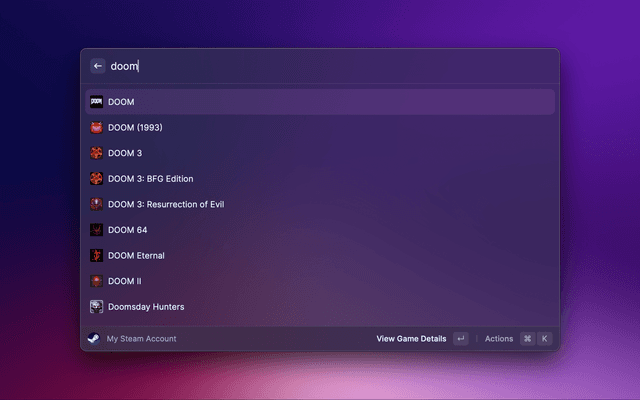The width and height of the screenshot is (640, 400).
Task: Click the Doomsday Hunters game icon
Action: [x=96, y=307]
